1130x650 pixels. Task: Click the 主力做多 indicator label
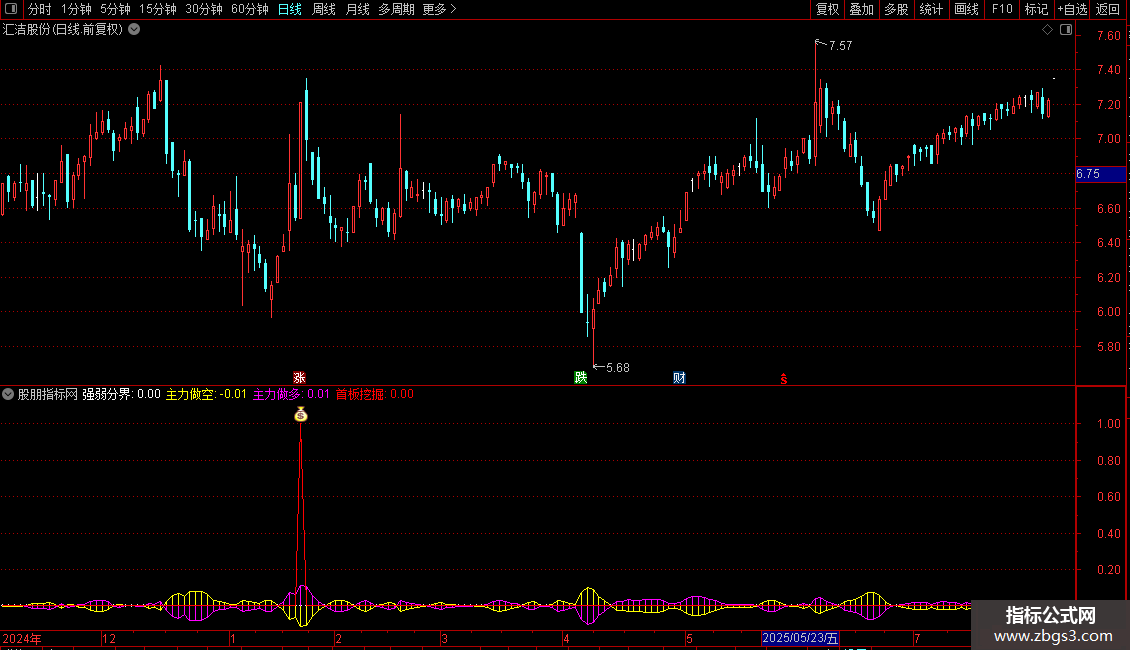[291, 394]
